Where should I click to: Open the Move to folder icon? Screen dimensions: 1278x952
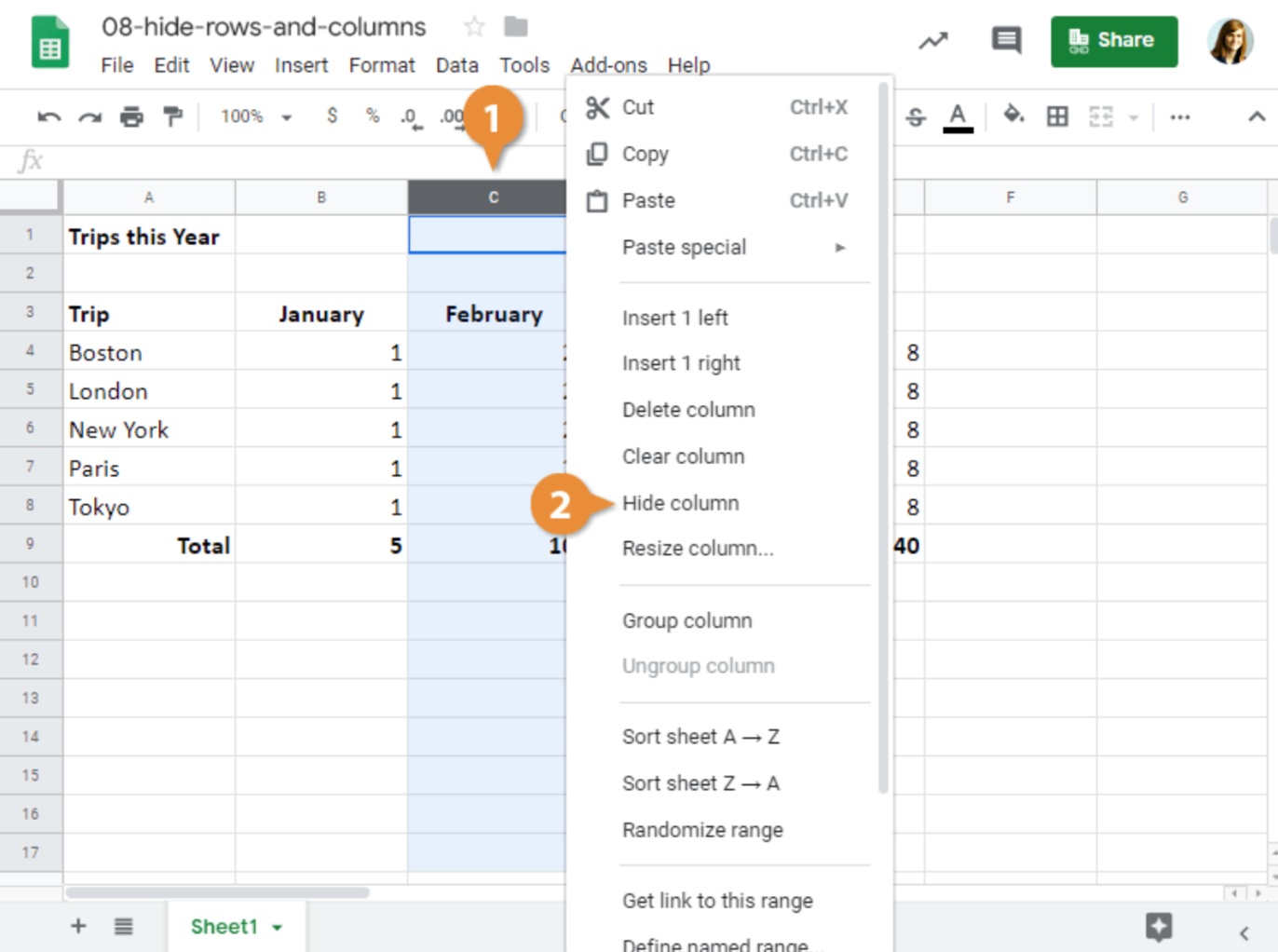515,26
